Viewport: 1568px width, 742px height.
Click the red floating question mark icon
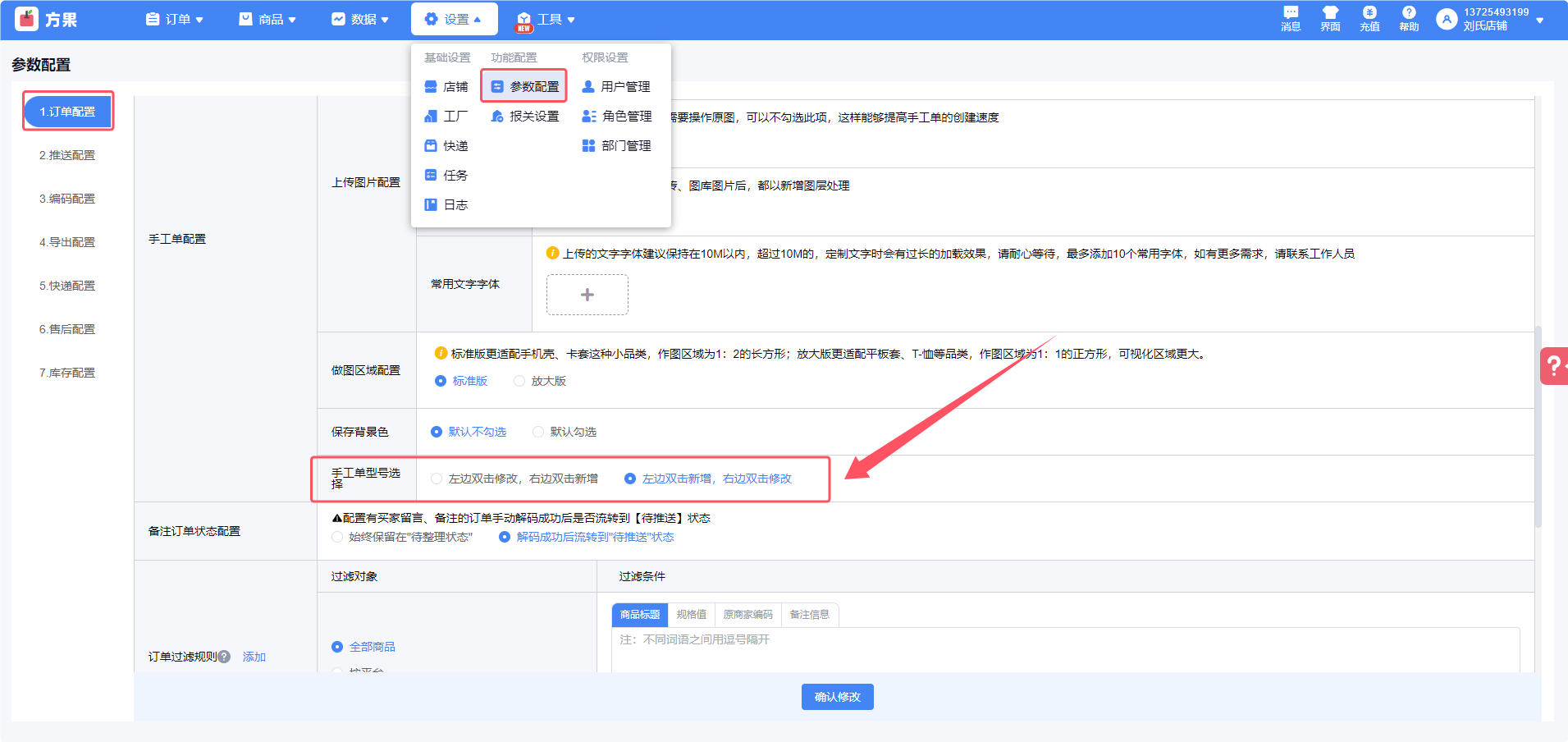click(x=1554, y=366)
